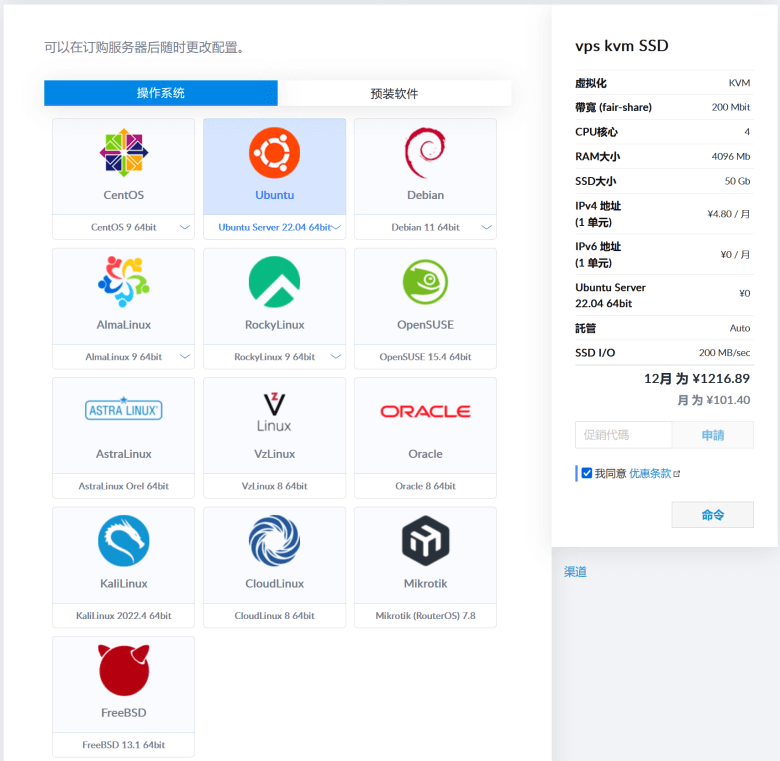The width and height of the screenshot is (780, 761).
Task: Select the OpenSUSE 15.4 64bit version label
Action: 425,357
